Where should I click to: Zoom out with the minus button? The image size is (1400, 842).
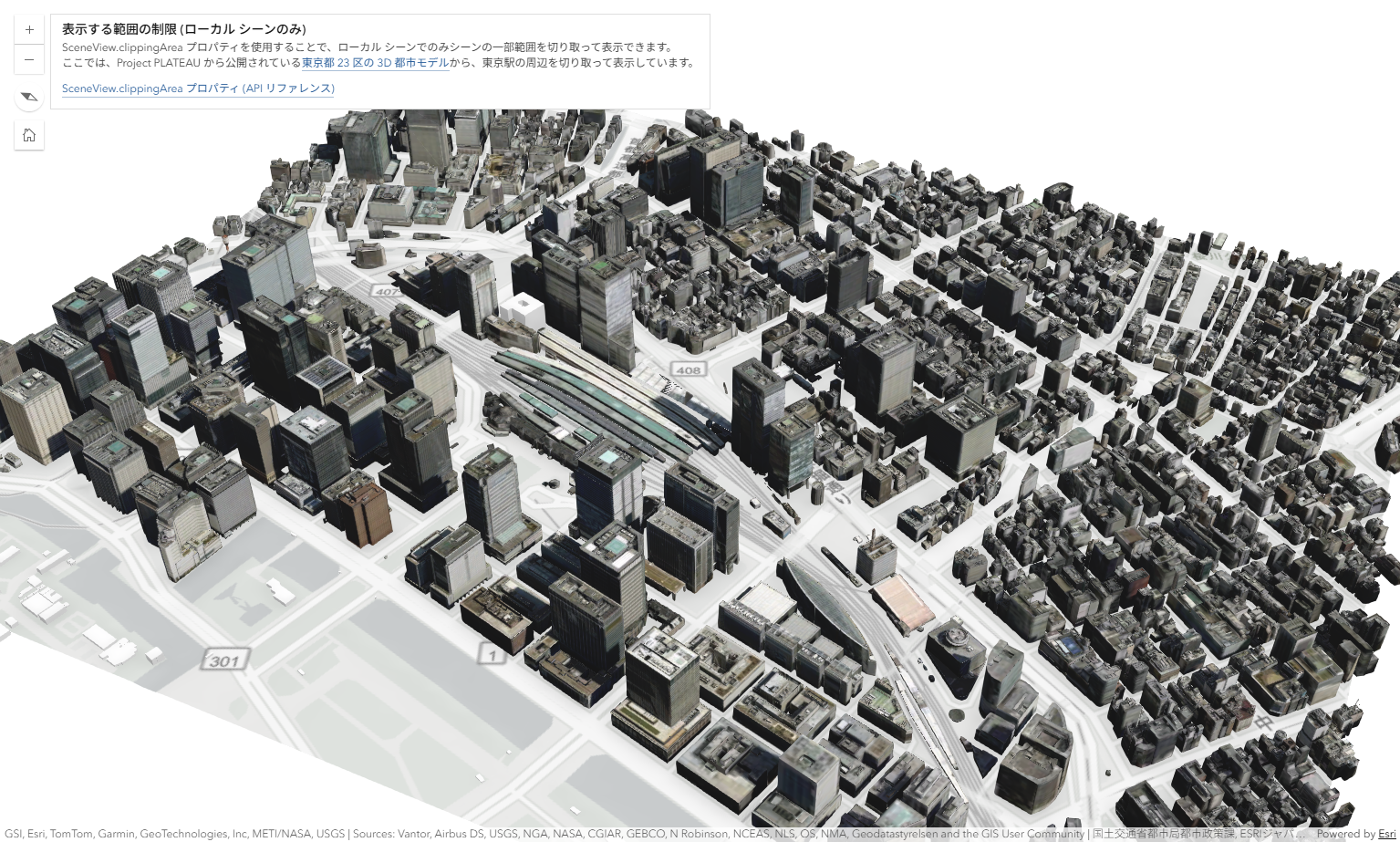(29, 59)
